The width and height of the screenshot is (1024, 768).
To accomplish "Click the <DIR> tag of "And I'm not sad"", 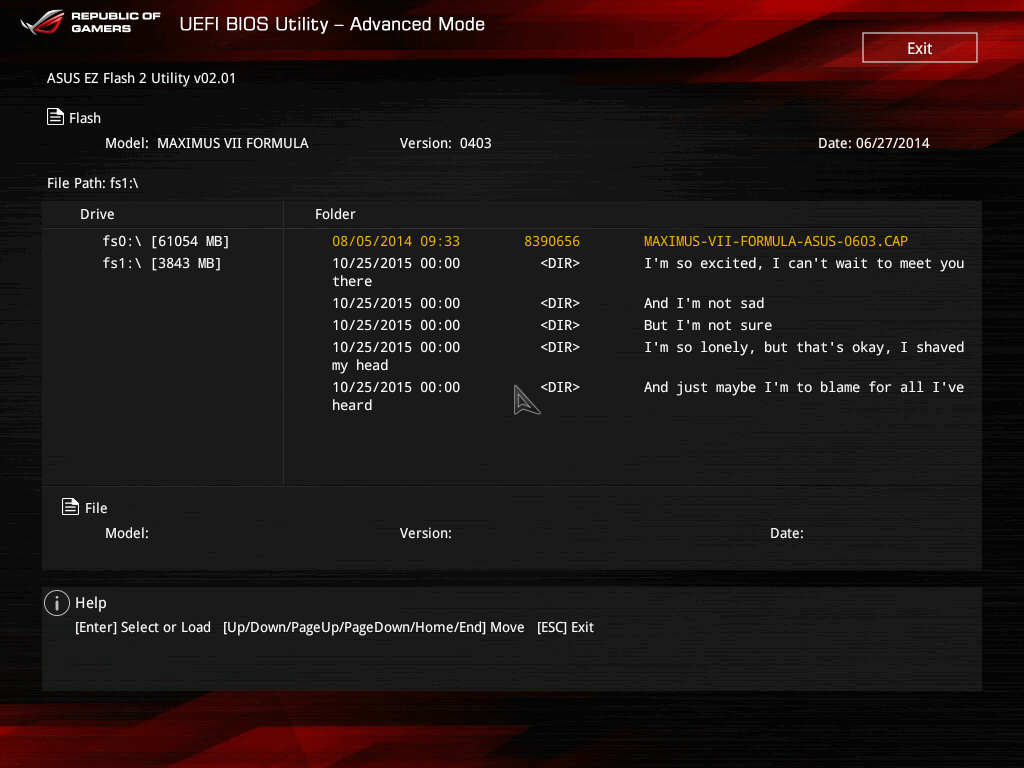I will point(560,303).
